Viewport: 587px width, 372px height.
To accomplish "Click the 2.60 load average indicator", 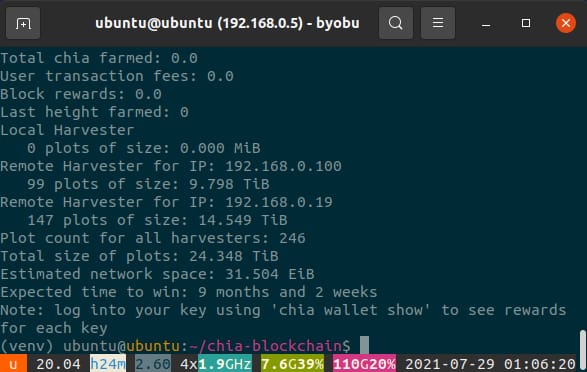I will 153,364.
